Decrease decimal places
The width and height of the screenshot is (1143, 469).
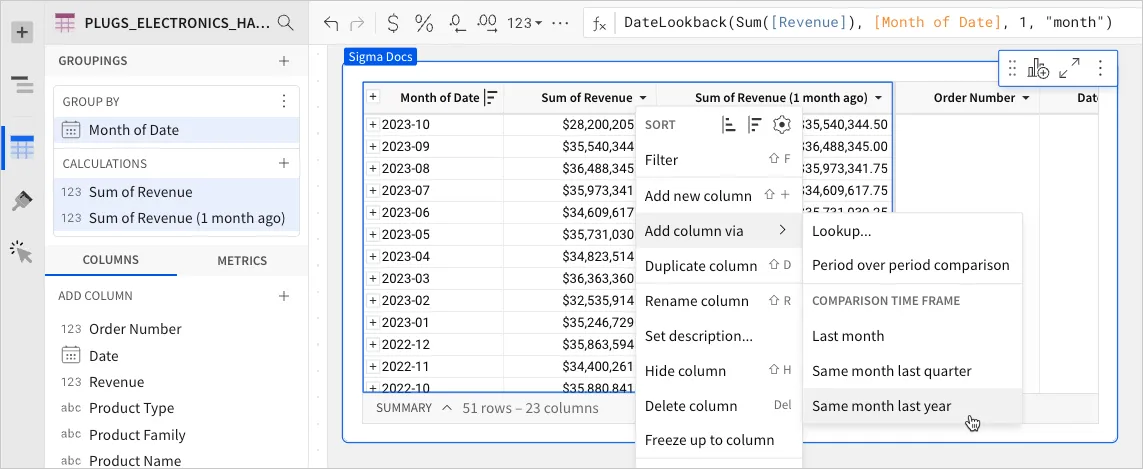pos(458,23)
